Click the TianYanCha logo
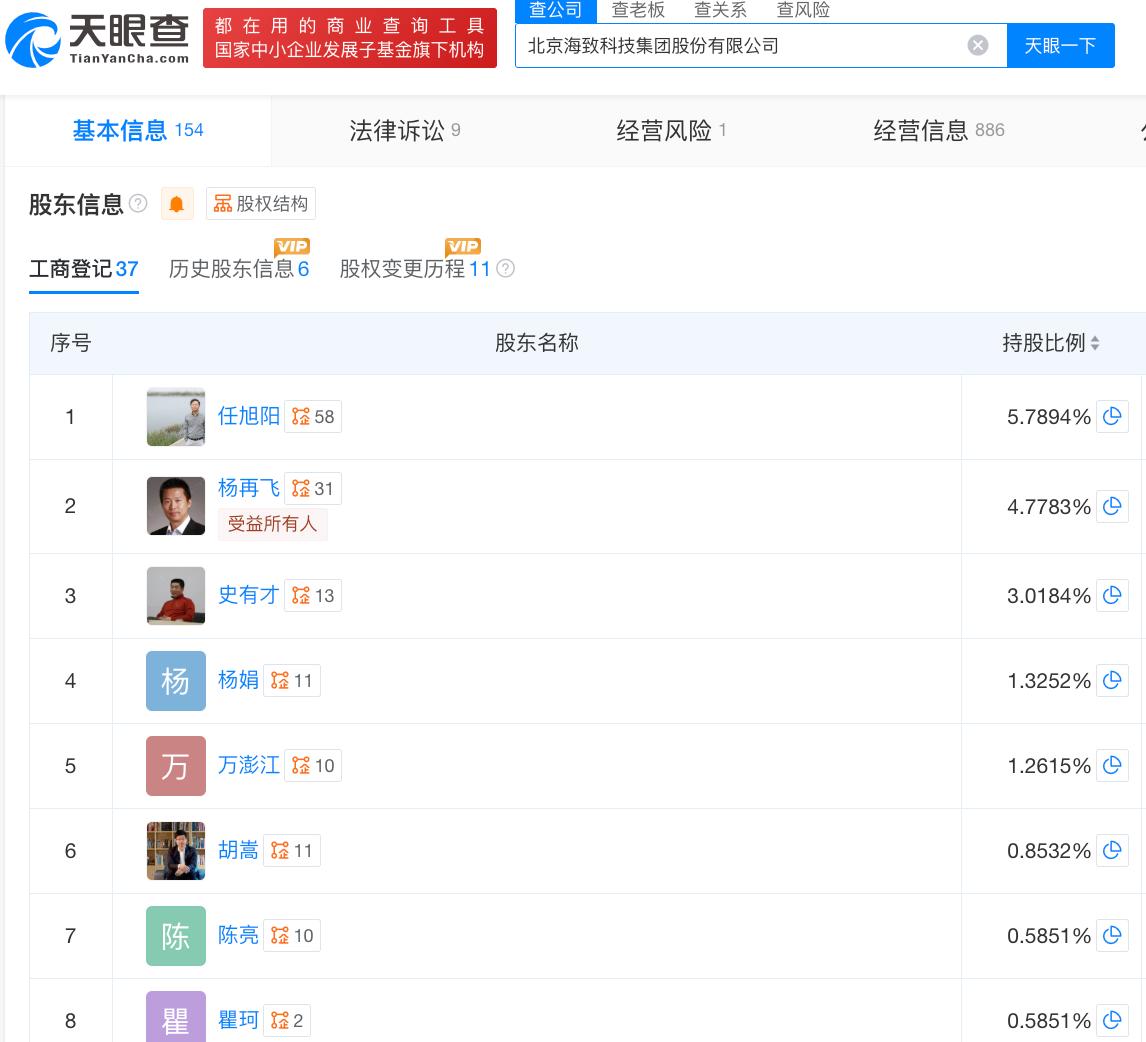This screenshot has width=1146, height=1042. 98,38
